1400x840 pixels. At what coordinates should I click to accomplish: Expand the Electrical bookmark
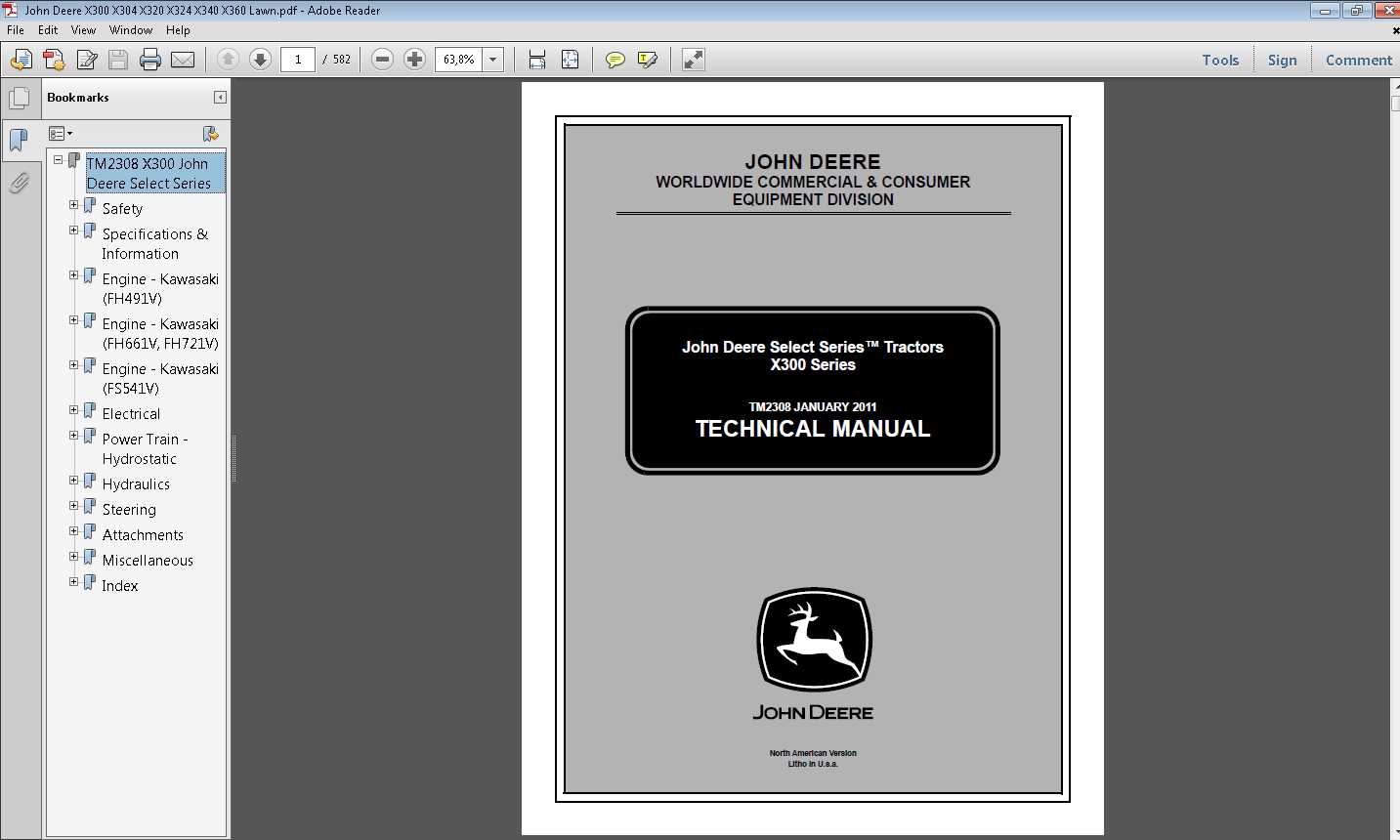(x=74, y=410)
